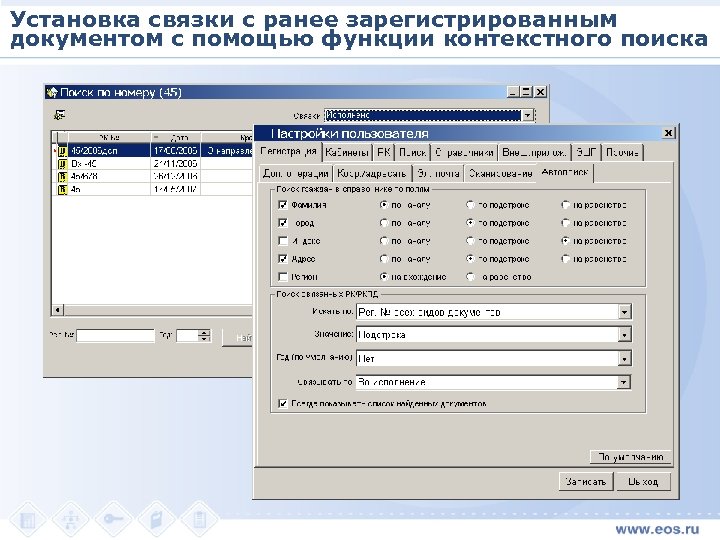Screen dimensions: 720x540
Task: Click the title bar icon of Поиск по номеру
Action: point(52,92)
